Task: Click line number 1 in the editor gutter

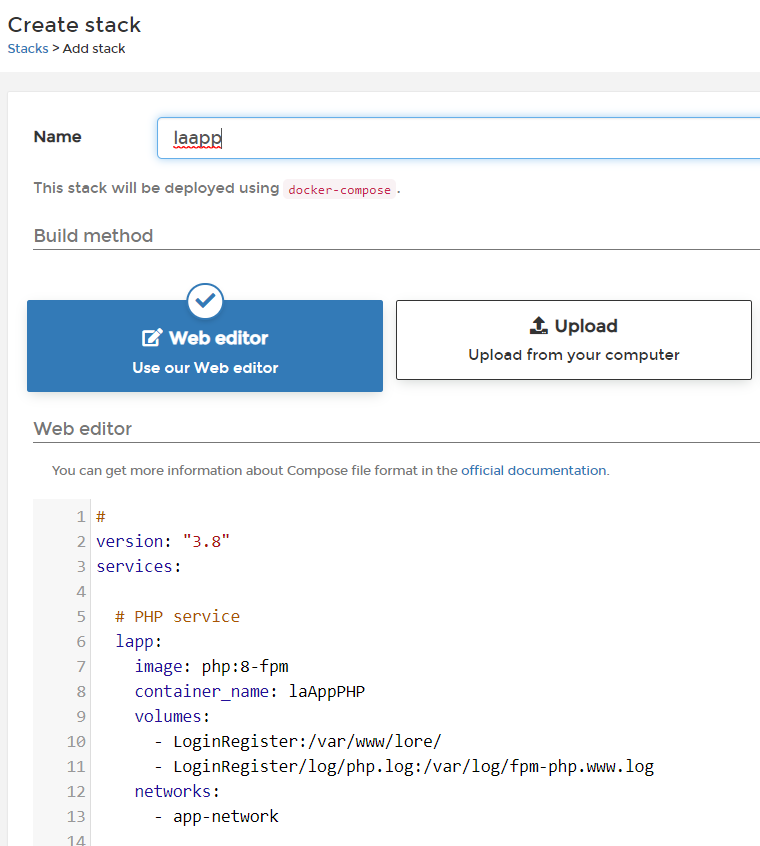Action: tap(80, 517)
